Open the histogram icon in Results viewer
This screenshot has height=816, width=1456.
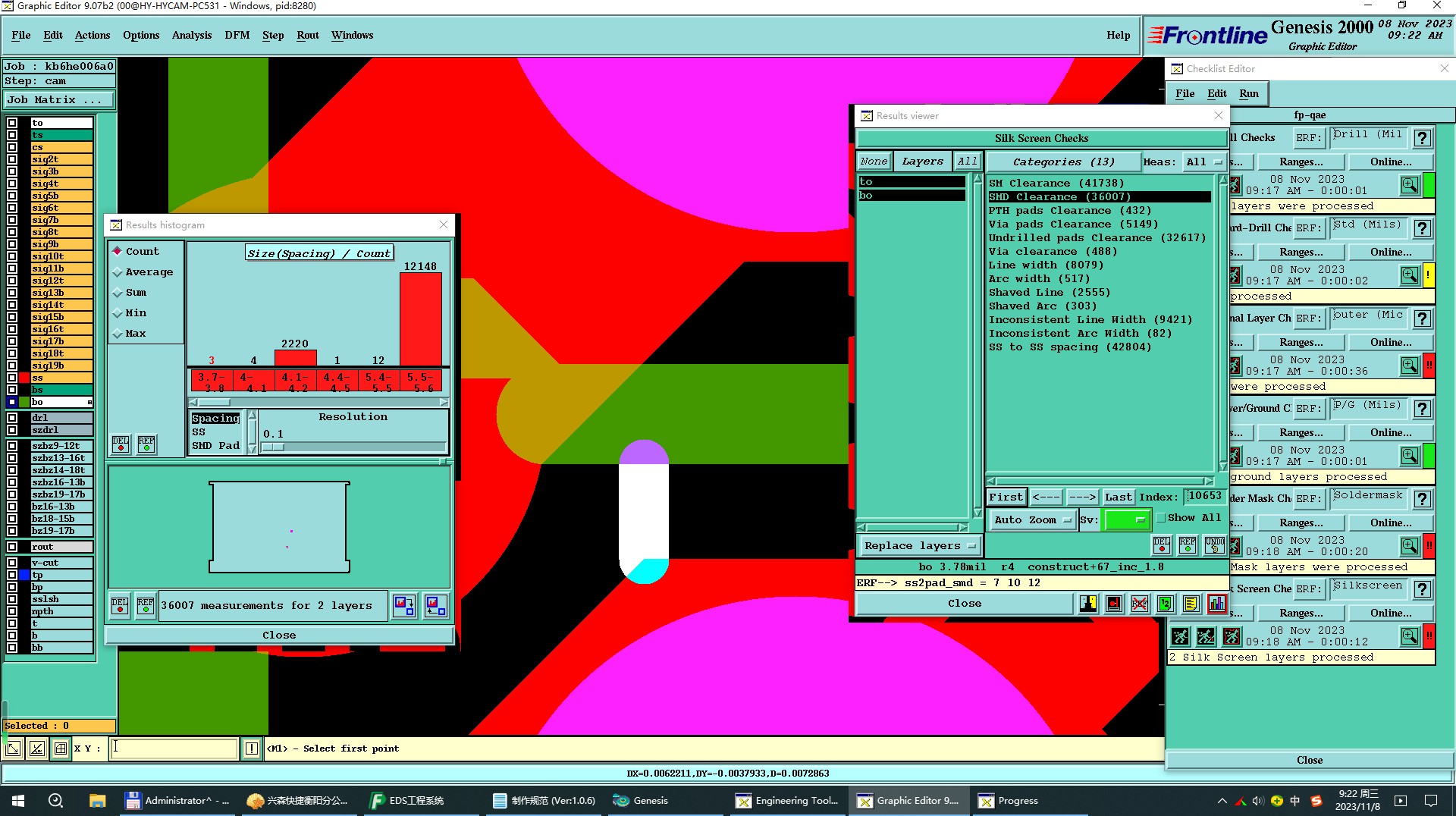1216,604
